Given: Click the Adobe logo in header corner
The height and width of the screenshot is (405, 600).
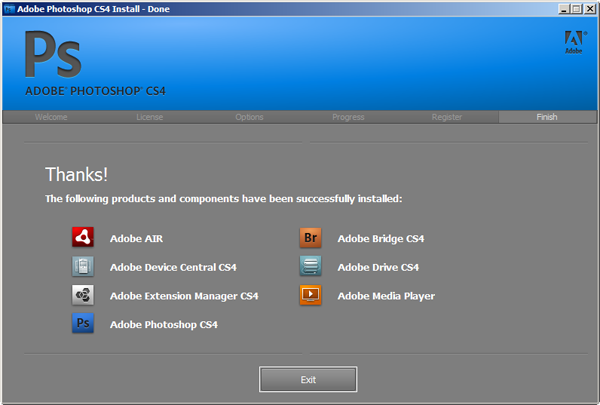Looking at the screenshot, I should pos(574,41).
